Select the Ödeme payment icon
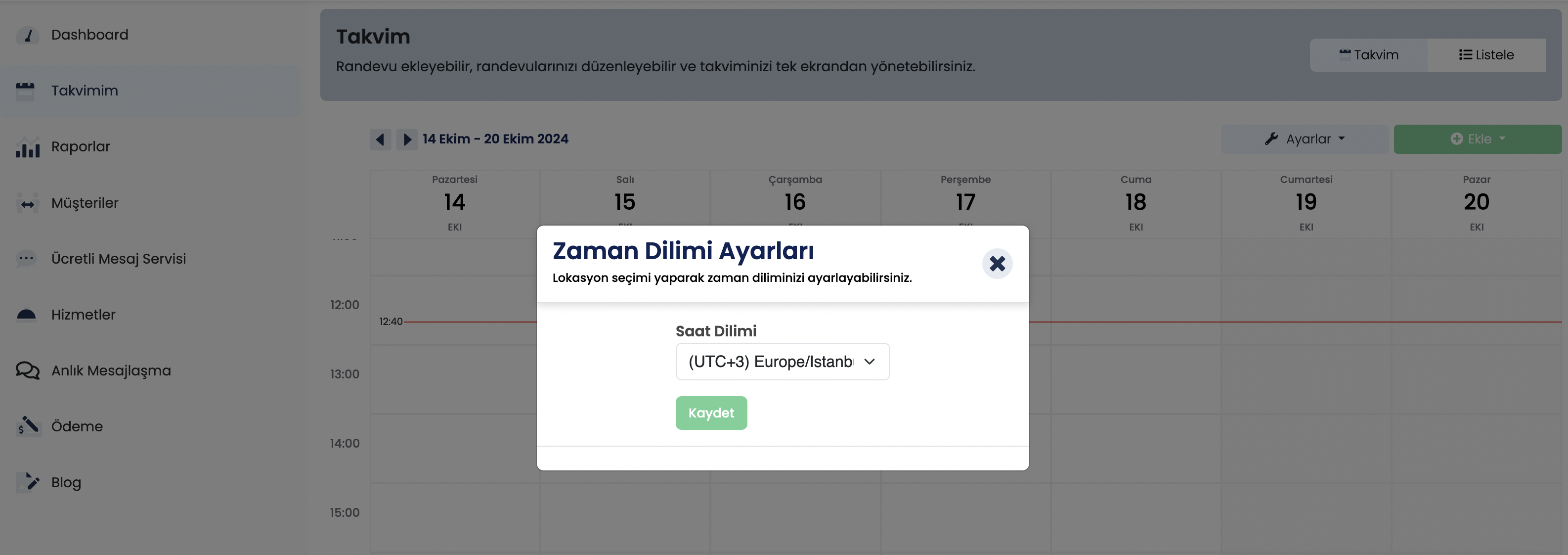 pyautogui.click(x=28, y=426)
